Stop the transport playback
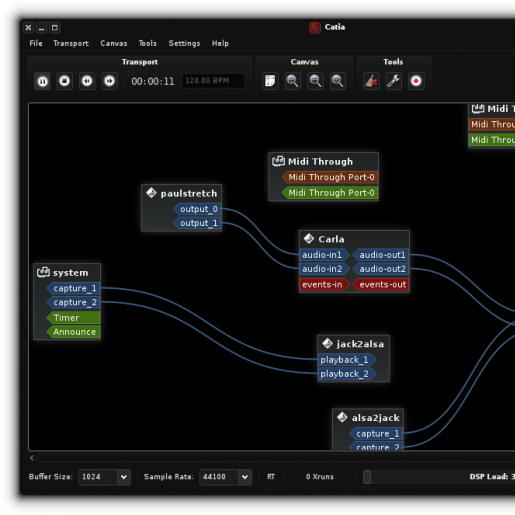This screenshot has width=515, height=515. tap(64, 81)
